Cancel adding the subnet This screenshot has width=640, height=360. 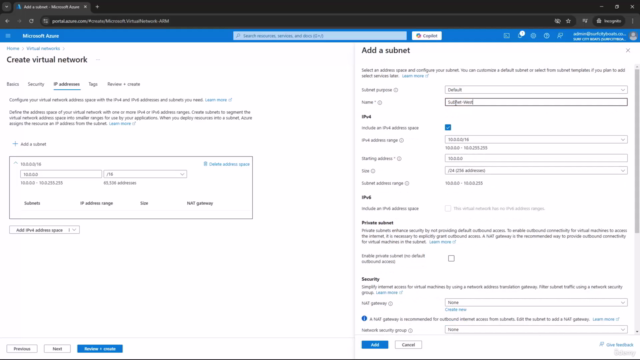click(408, 345)
